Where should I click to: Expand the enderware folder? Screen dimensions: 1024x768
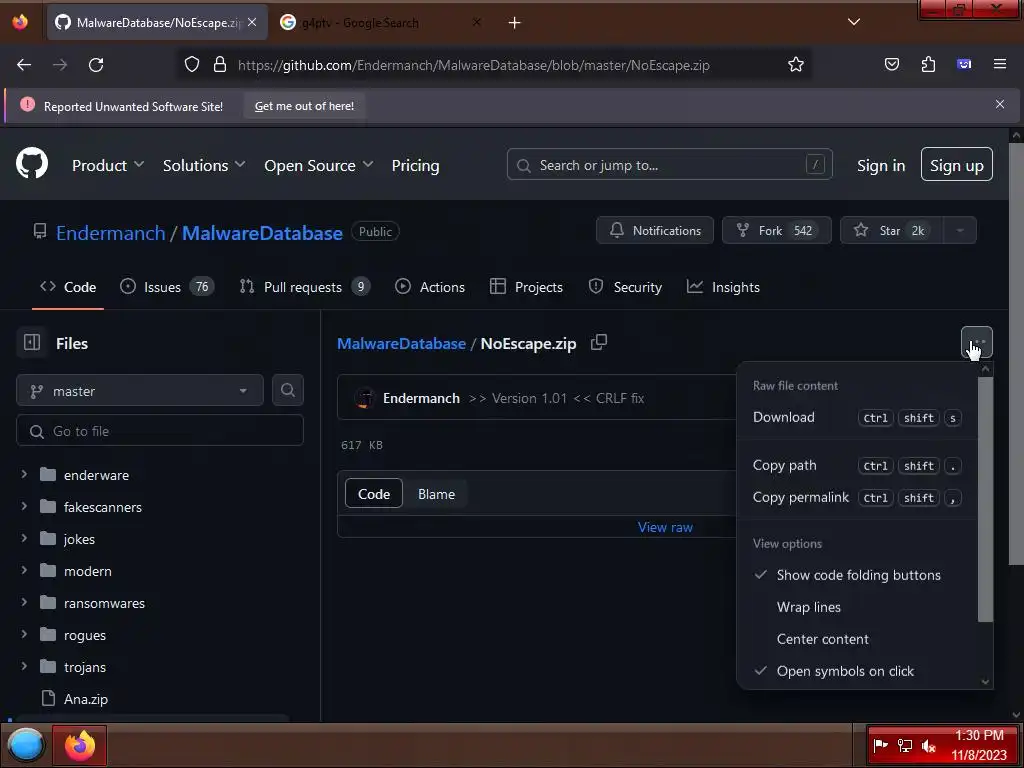(x=24, y=475)
